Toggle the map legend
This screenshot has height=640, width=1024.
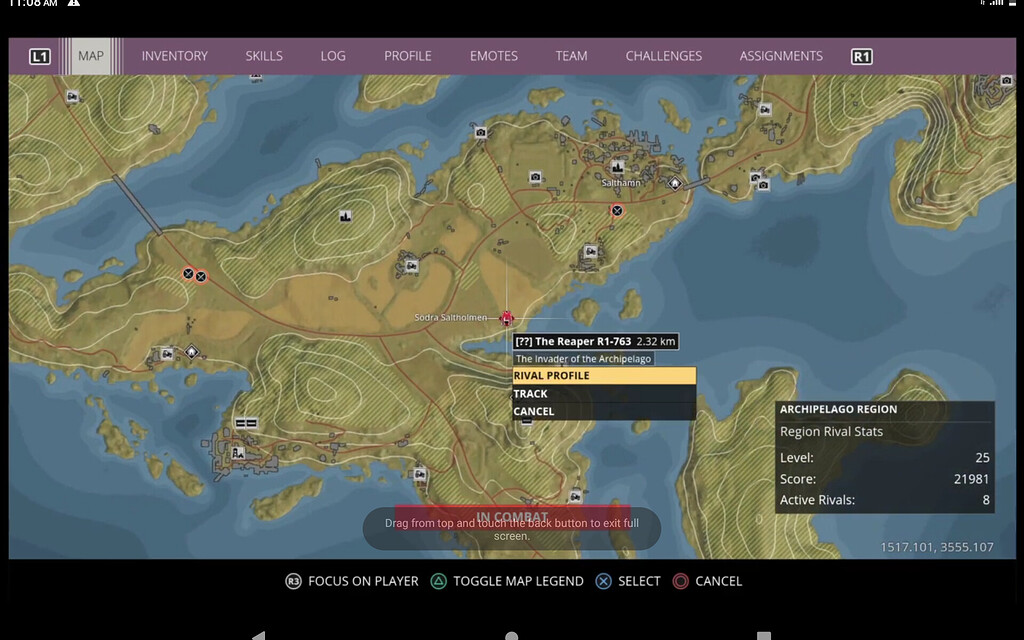(x=506, y=581)
